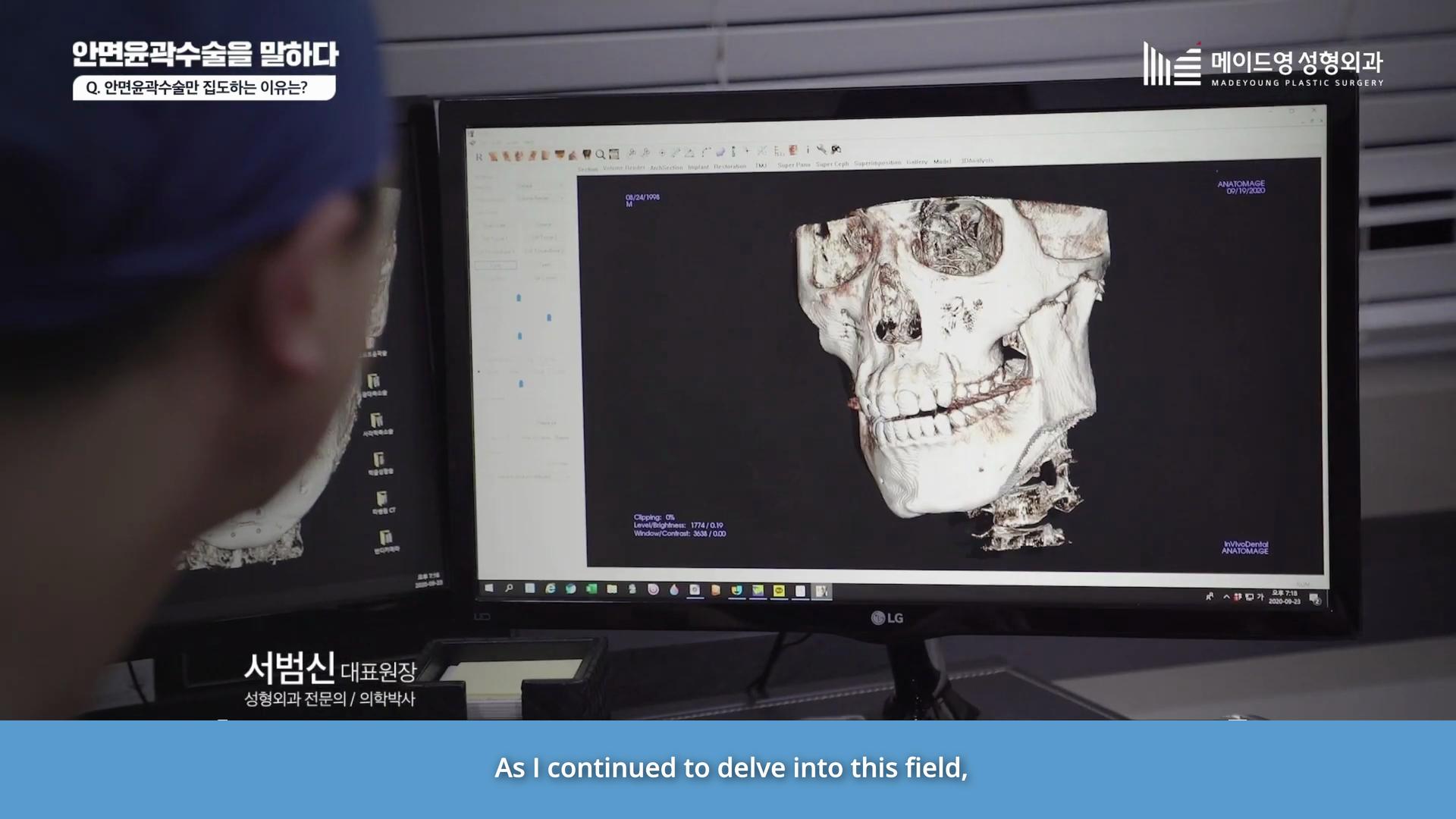This screenshot has height=819, width=1456.
Task: Click the topmost blue slider handle
Action: tap(519, 298)
